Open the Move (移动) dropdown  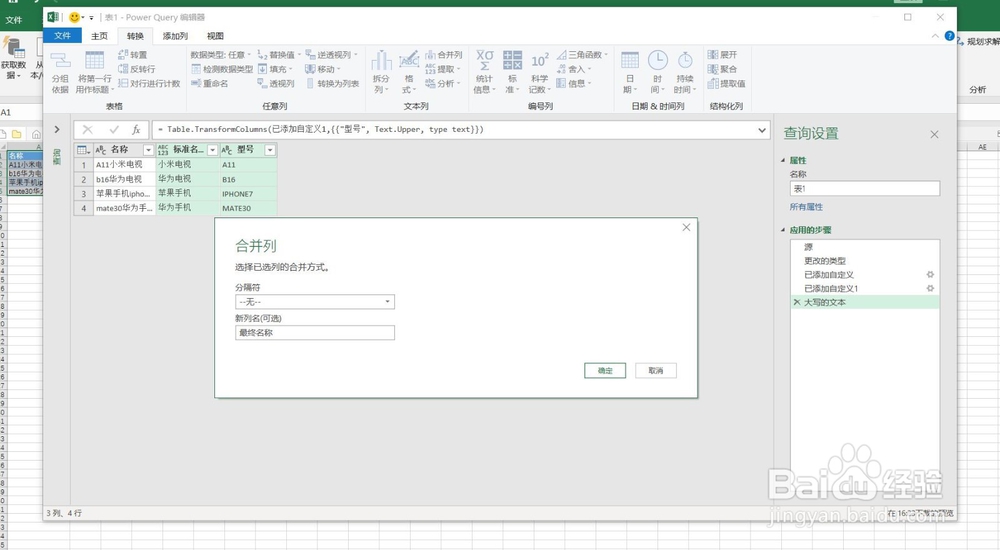tap(323, 69)
